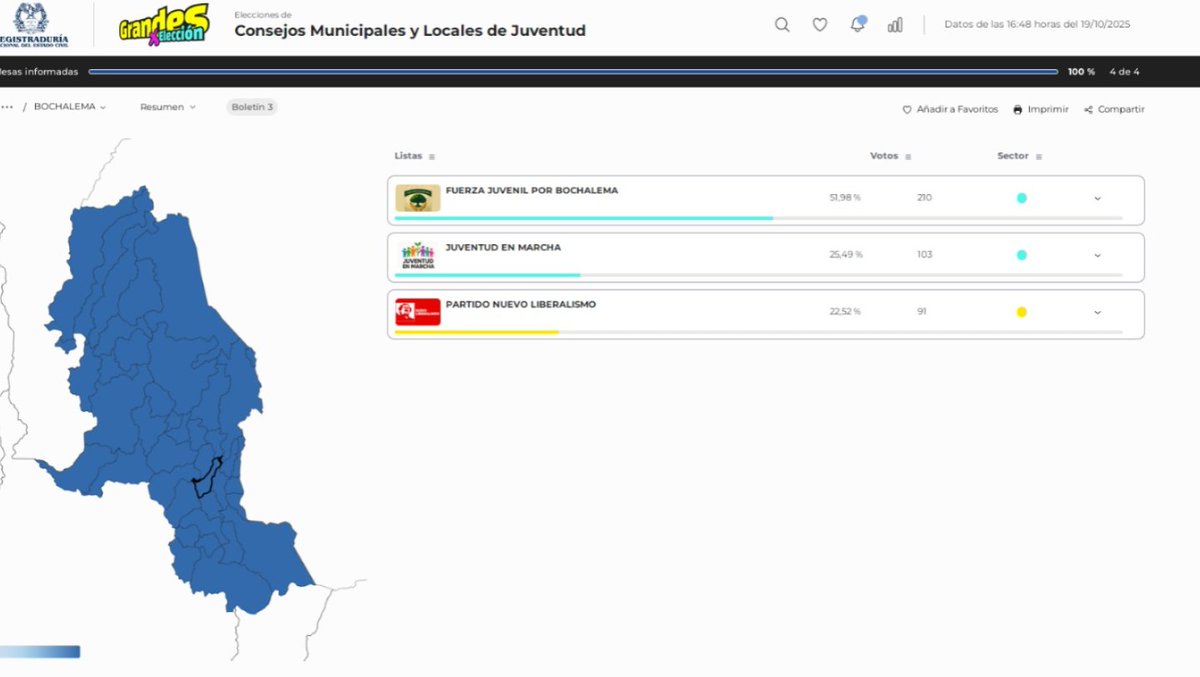Click the breadcrumb ellipsis
This screenshot has width=1200, height=677.
[7, 107]
